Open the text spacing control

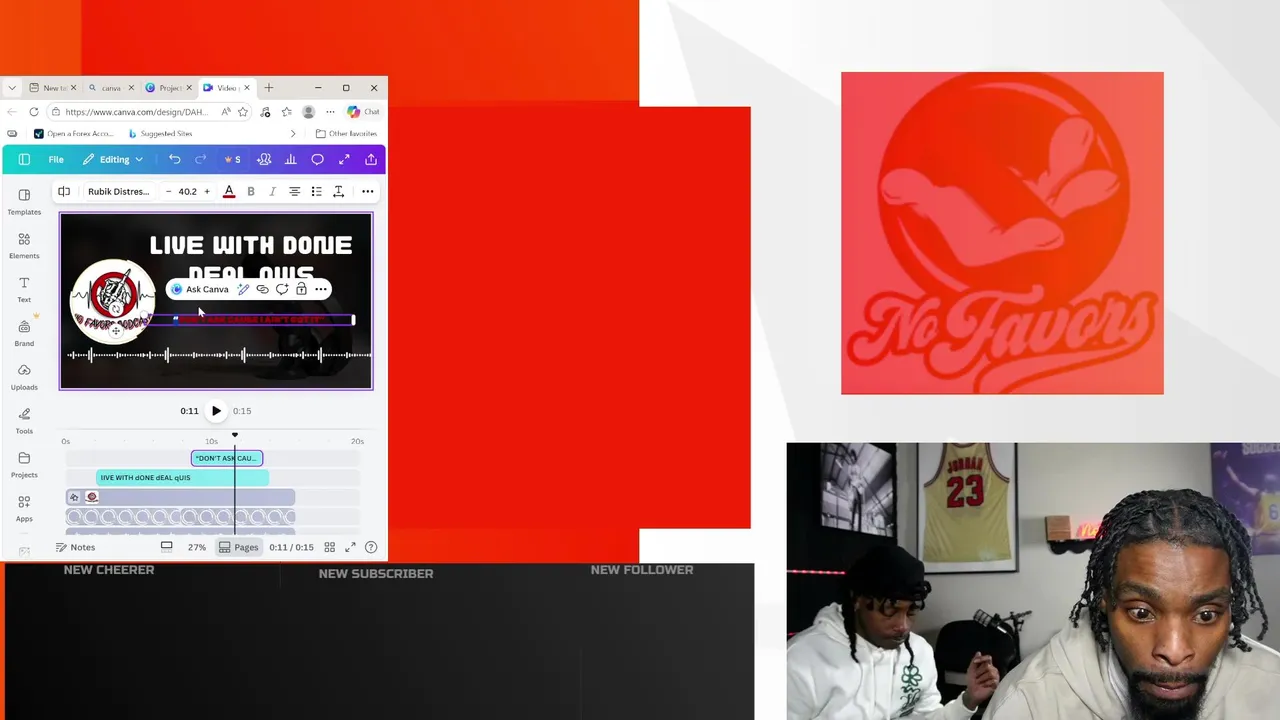pos(338,191)
